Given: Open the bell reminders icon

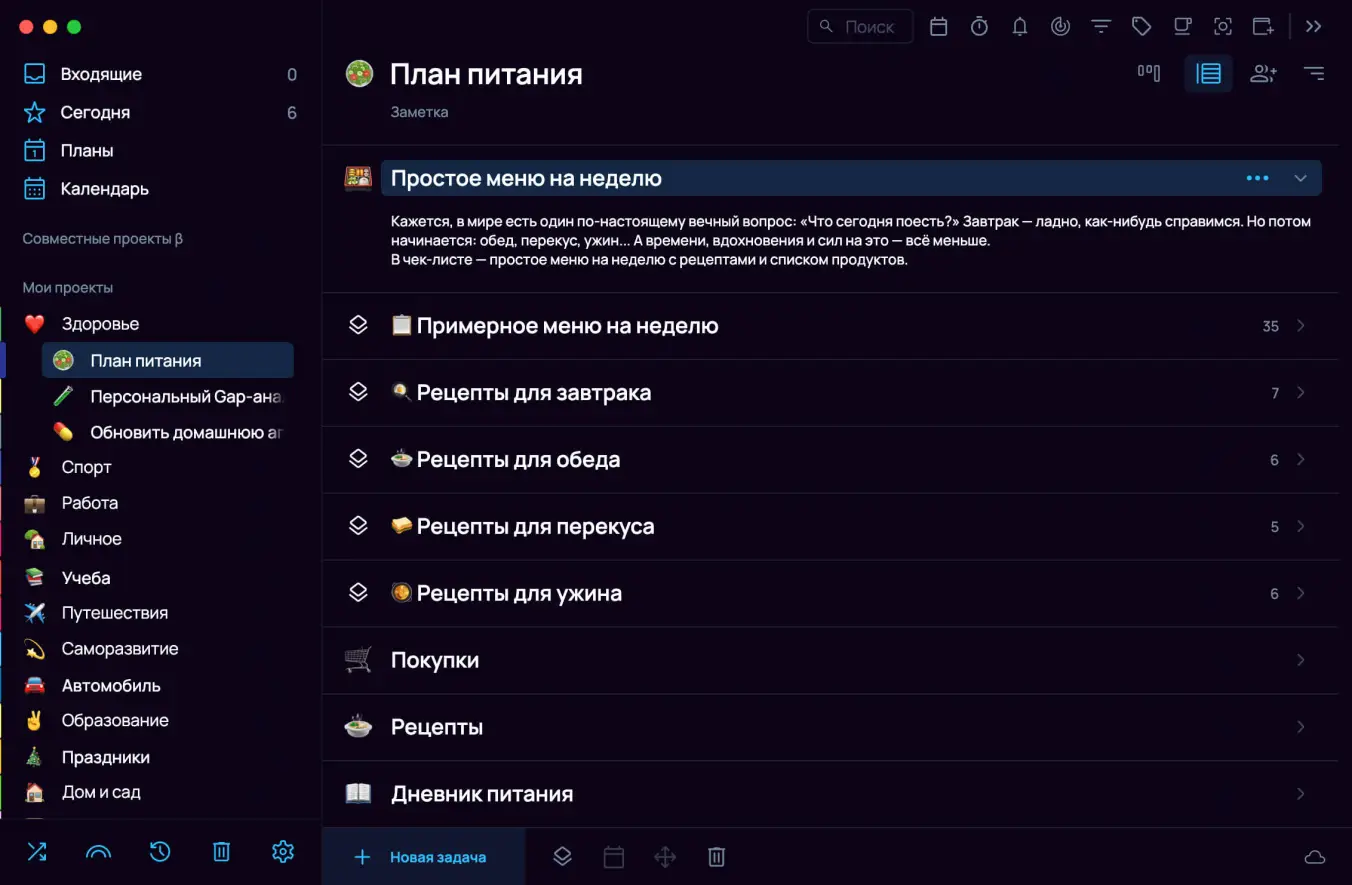Looking at the screenshot, I should pyautogui.click(x=1020, y=27).
